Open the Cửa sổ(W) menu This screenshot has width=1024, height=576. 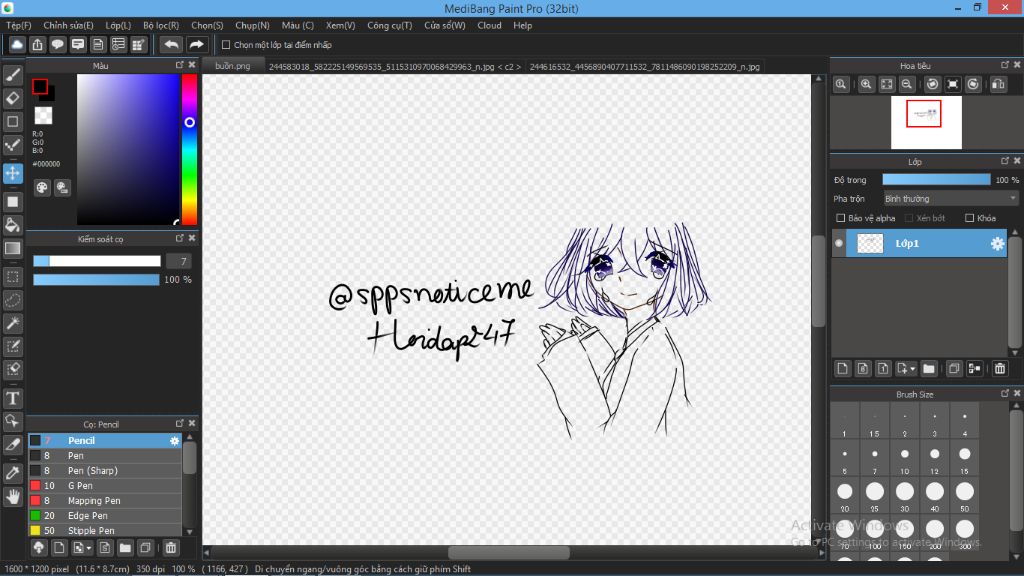pos(445,25)
